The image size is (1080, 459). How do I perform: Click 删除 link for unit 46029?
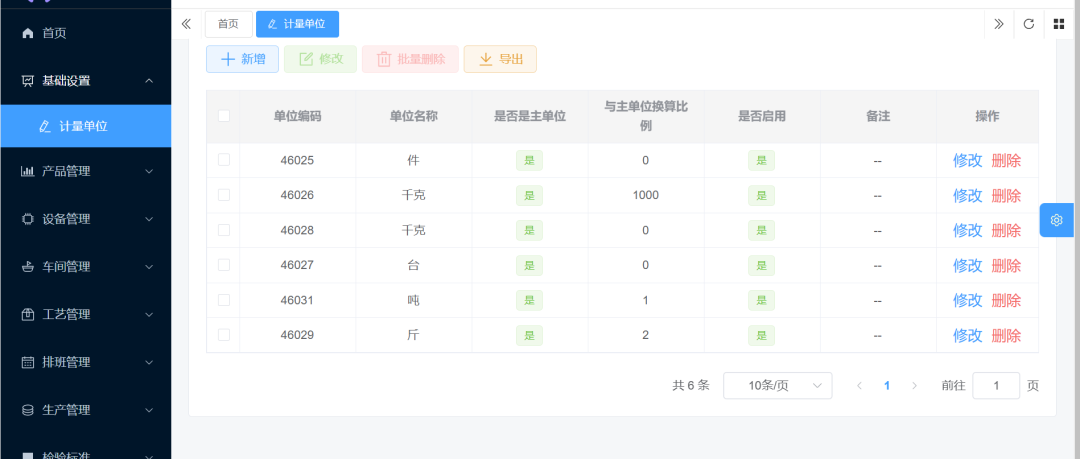click(1006, 335)
